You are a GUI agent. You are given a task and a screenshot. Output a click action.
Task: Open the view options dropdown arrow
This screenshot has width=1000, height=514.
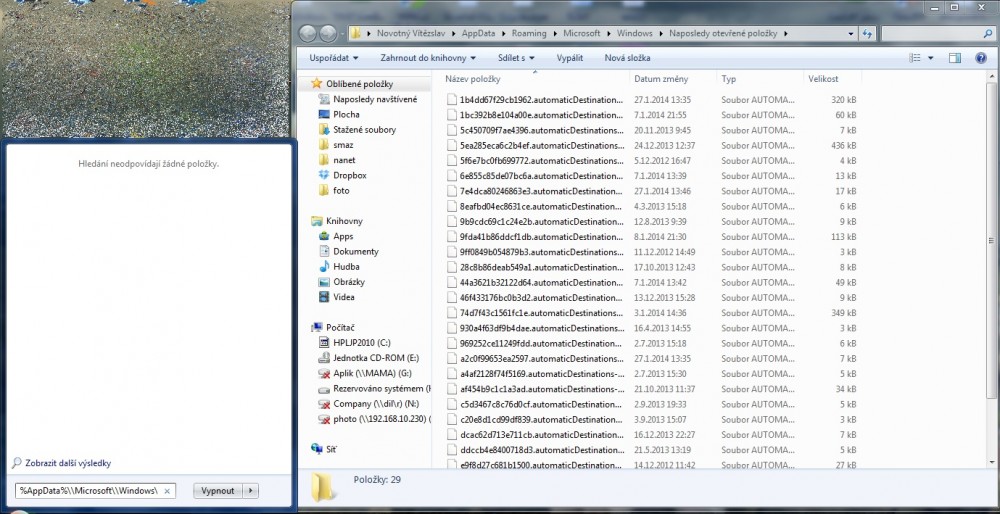pos(932,58)
